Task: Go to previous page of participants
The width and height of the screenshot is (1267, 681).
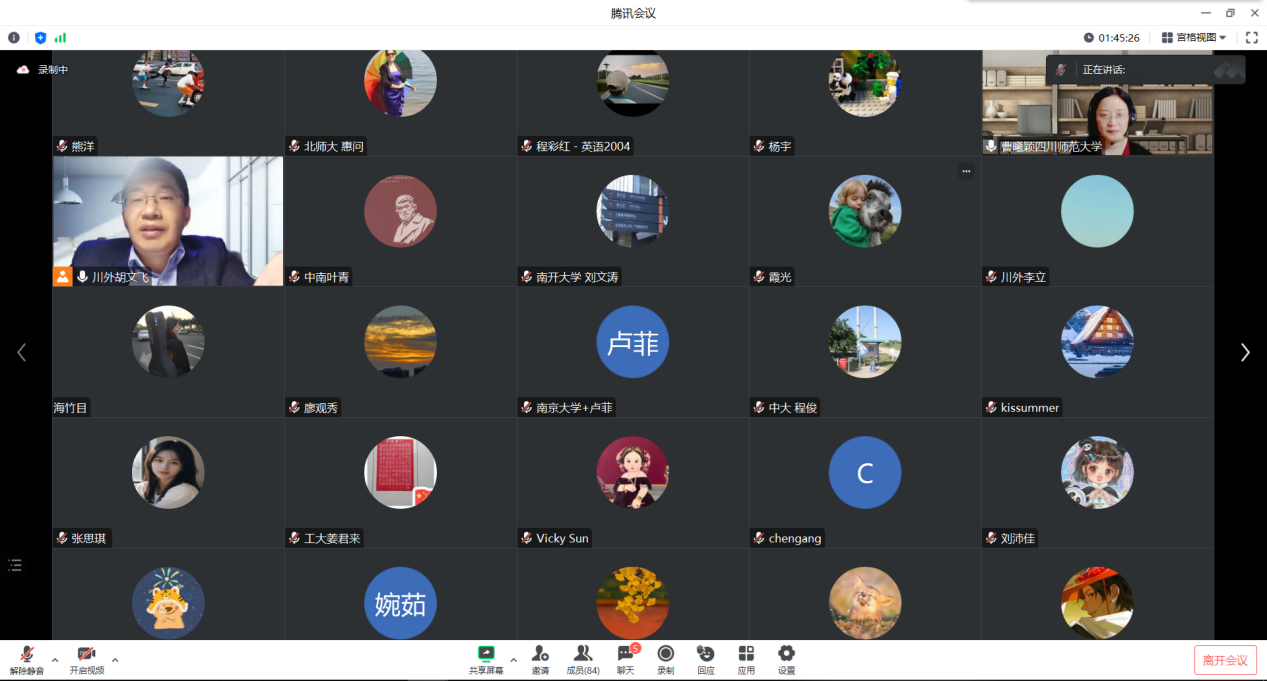Action: pyautogui.click(x=21, y=352)
